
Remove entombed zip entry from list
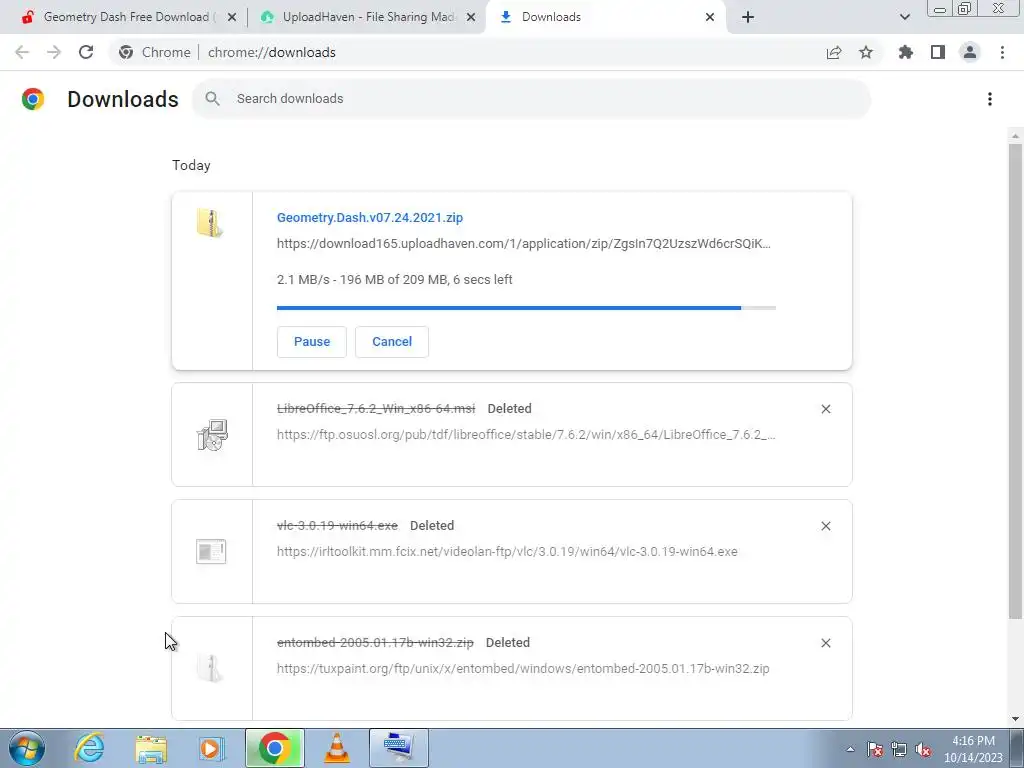point(825,643)
